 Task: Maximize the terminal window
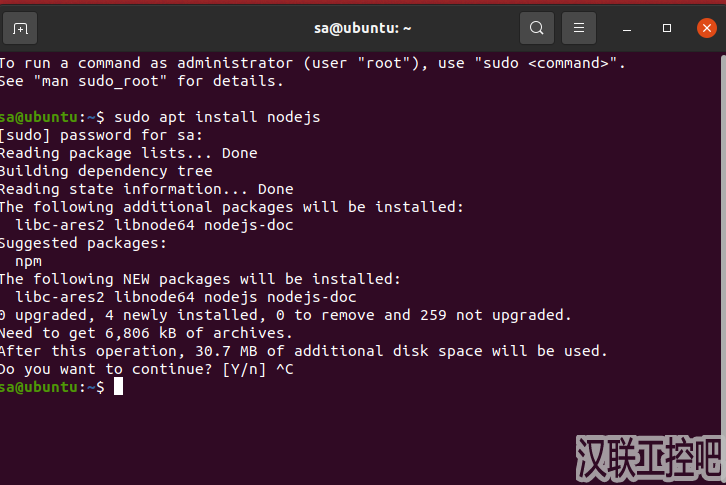coord(667,28)
